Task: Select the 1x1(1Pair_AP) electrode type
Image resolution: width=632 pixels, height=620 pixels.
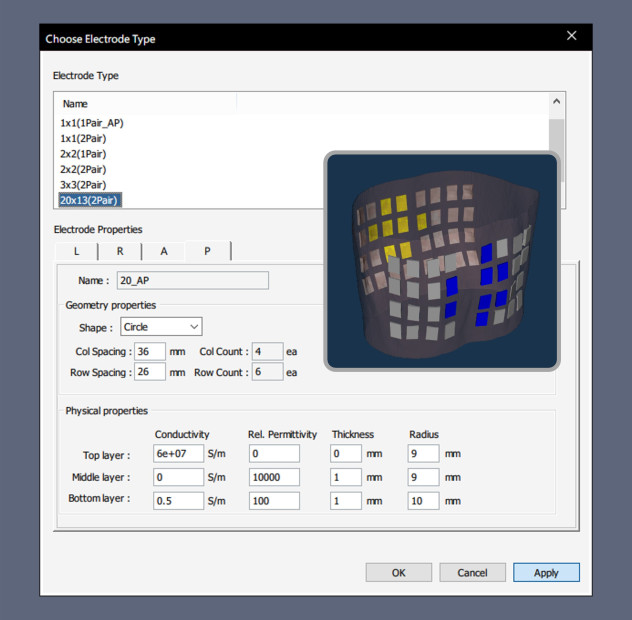Action: pyautogui.click(x=92, y=122)
